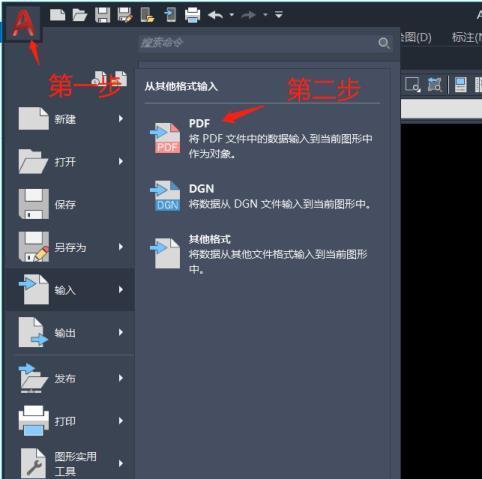Choose PDF import option
The width and height of the screenshot is (482, 479).
point(261,138)
